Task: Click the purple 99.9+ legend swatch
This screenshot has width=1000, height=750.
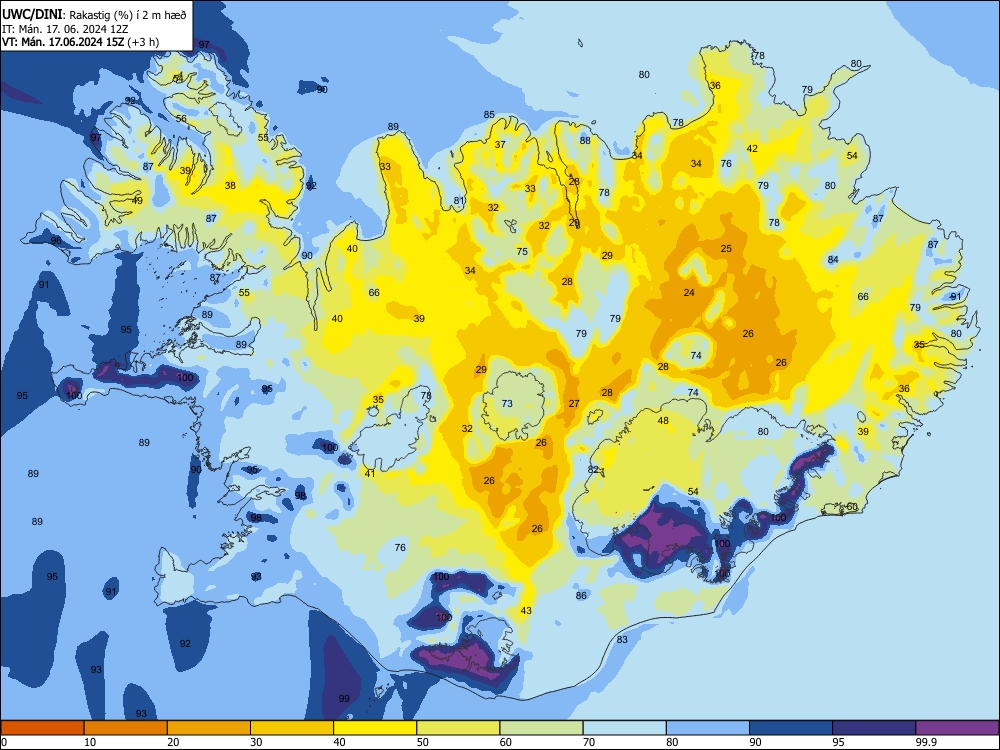Action: coord(957,728)
